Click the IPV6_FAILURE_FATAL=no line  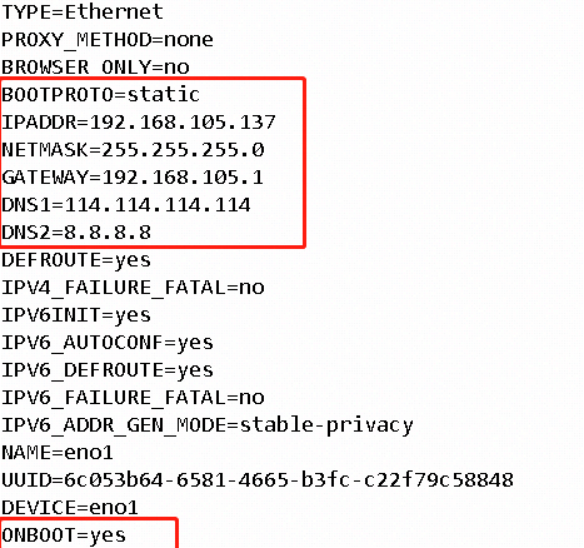[x=133, y=398]
